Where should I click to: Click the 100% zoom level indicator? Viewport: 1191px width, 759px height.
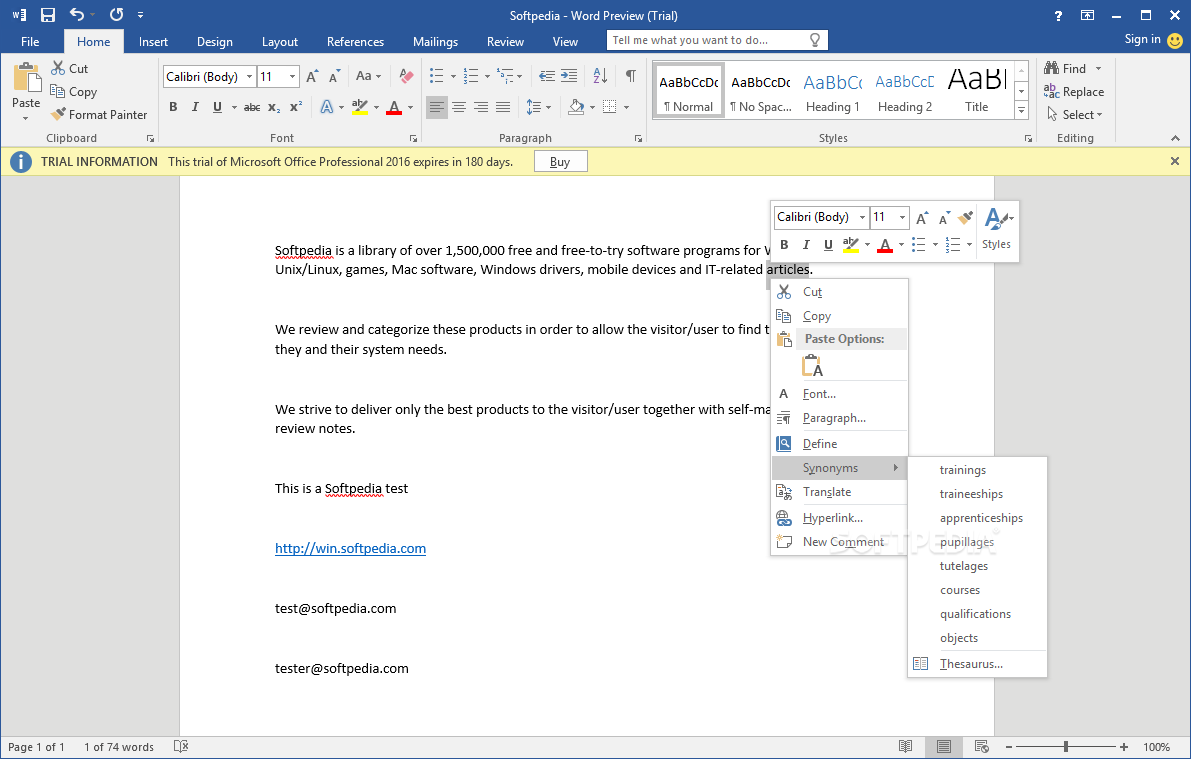pos(1156,747)
